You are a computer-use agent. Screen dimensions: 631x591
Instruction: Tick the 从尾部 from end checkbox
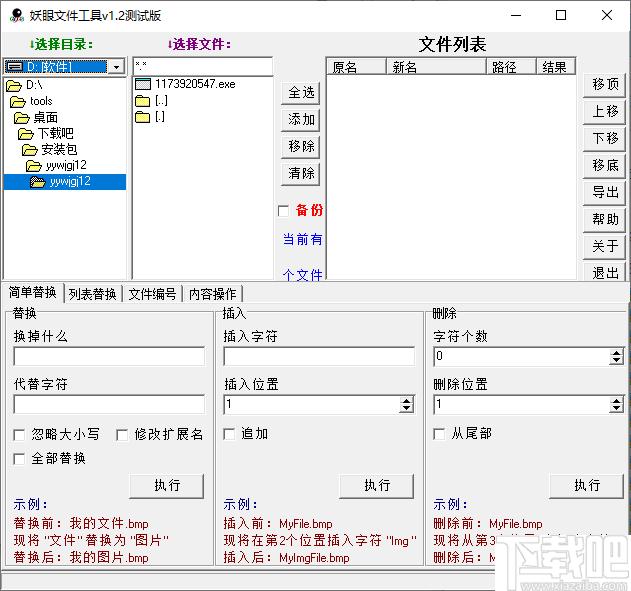(x=439, y=434)
